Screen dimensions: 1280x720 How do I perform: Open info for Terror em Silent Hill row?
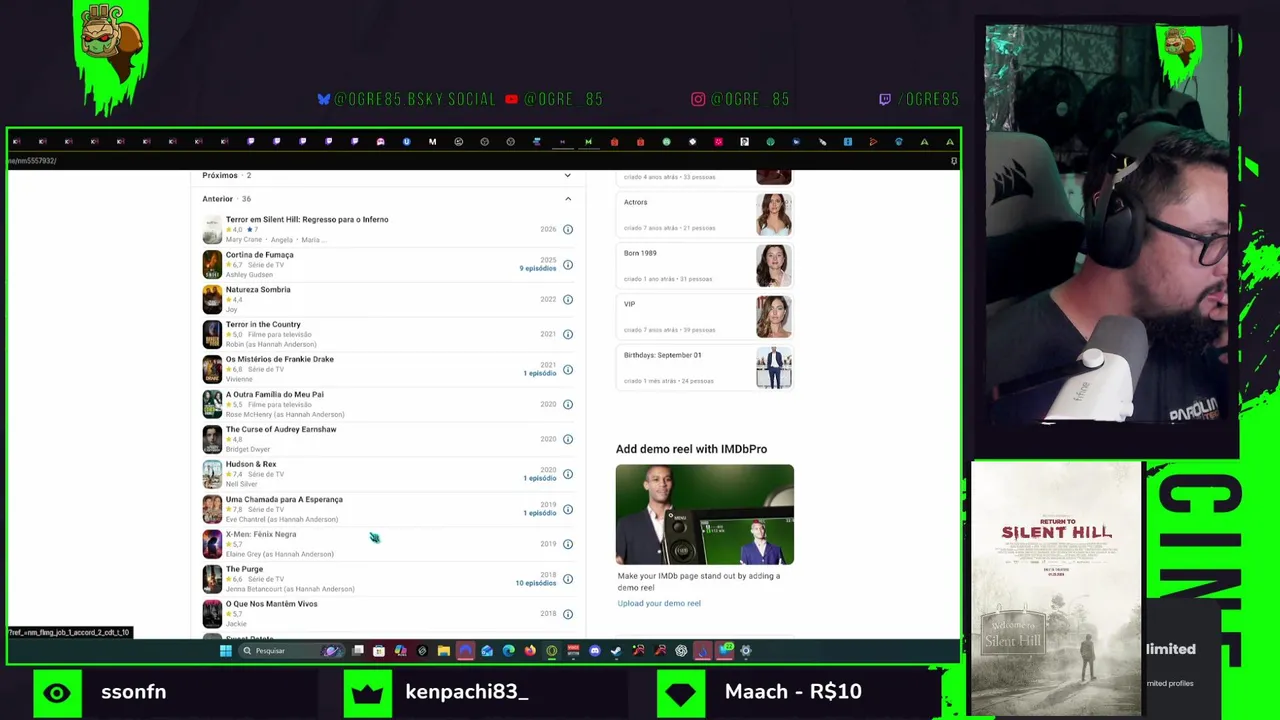point(568,229)
